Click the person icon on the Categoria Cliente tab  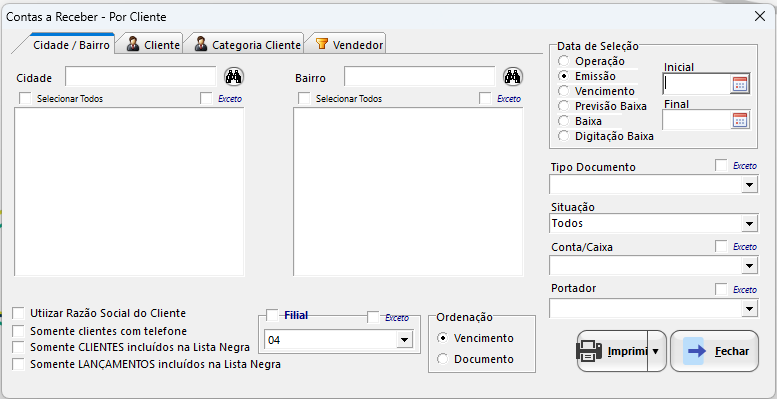click(x=201, y=44)
